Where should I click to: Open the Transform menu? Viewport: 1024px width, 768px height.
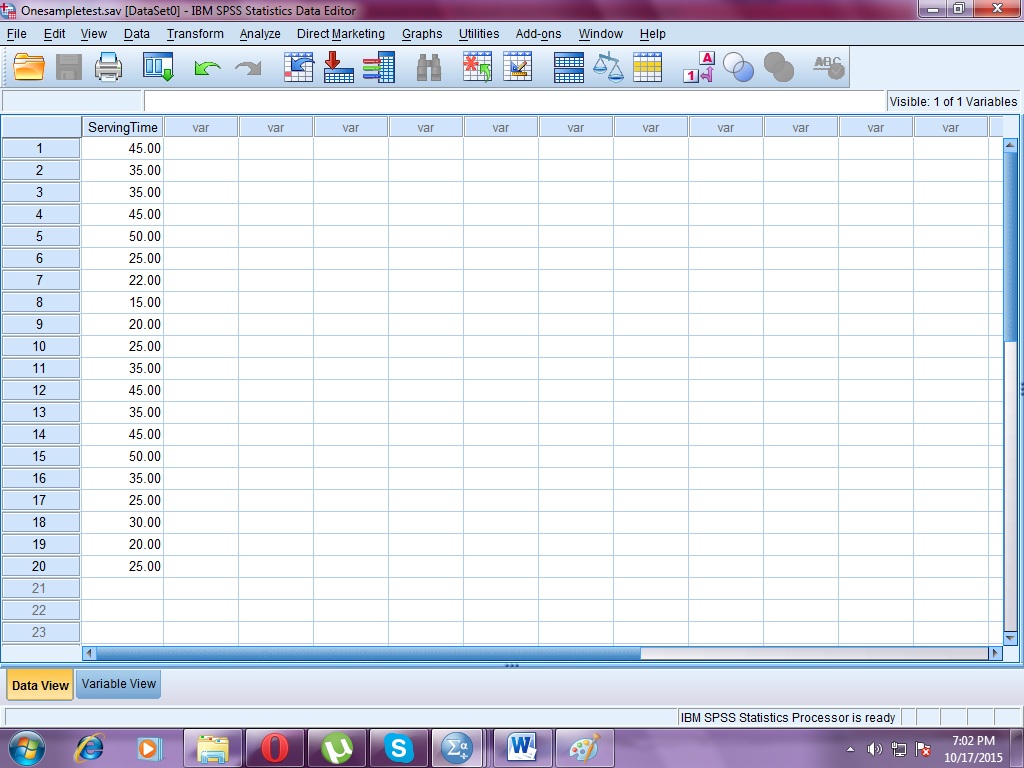[x=194, y=33]
